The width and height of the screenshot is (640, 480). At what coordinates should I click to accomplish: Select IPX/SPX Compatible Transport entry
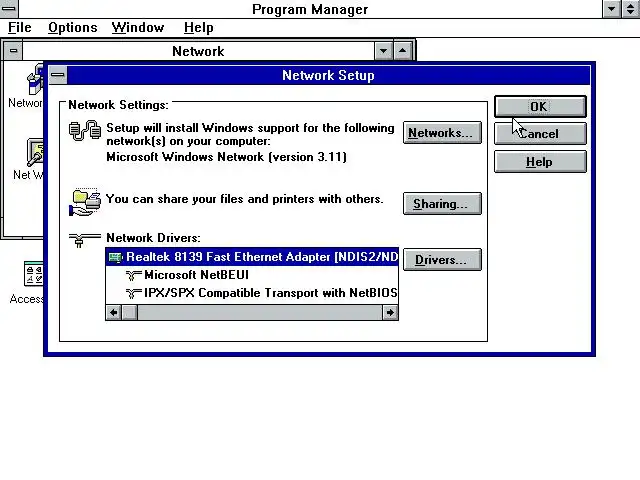coord(252,293)
